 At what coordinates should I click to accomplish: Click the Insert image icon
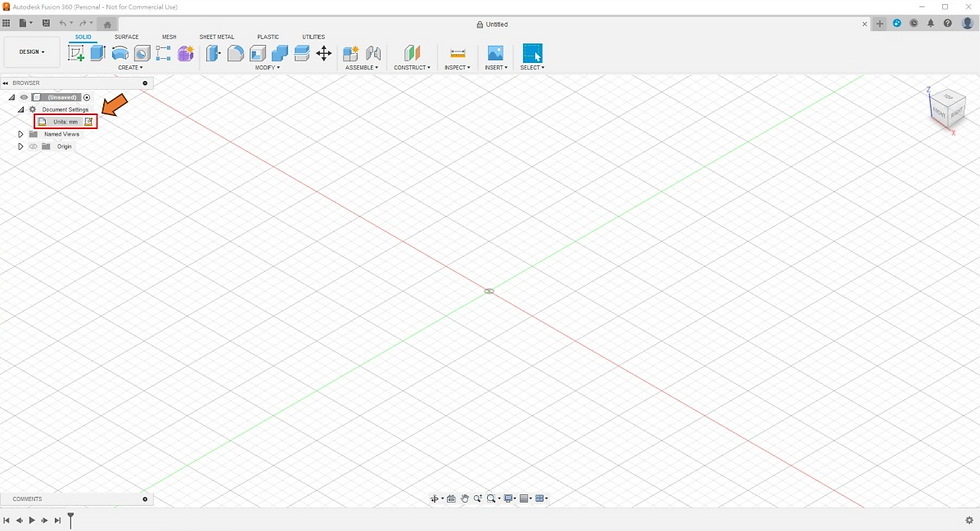pos(496,53)
